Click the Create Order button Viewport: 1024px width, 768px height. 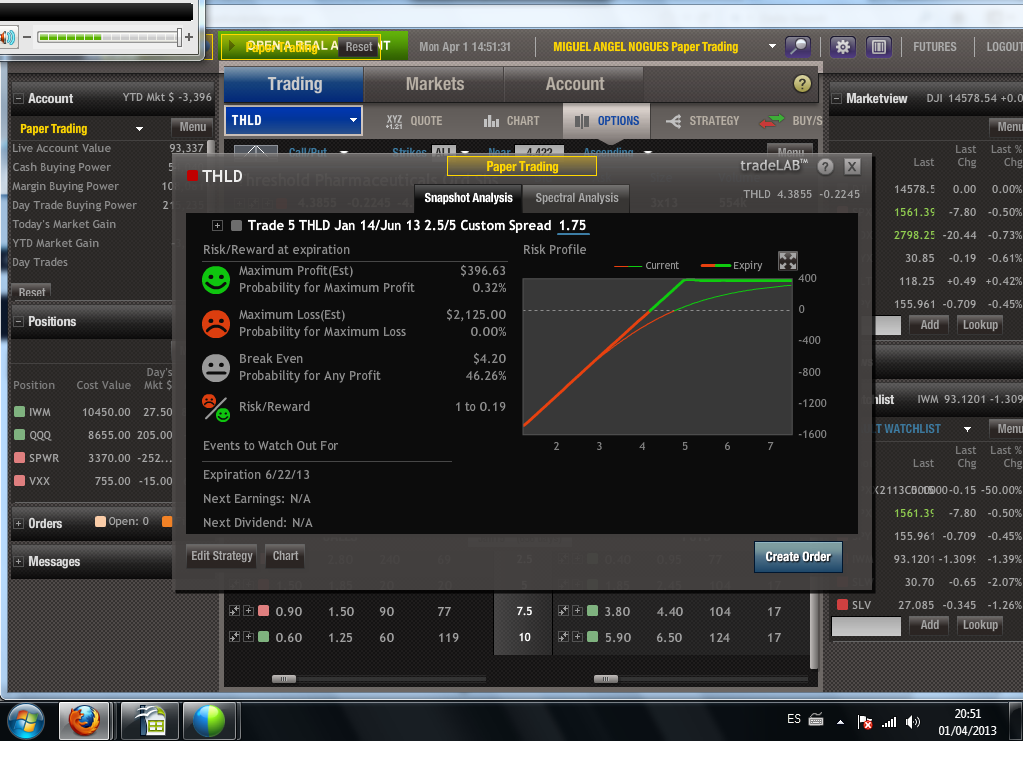click(x=798, y=557)
